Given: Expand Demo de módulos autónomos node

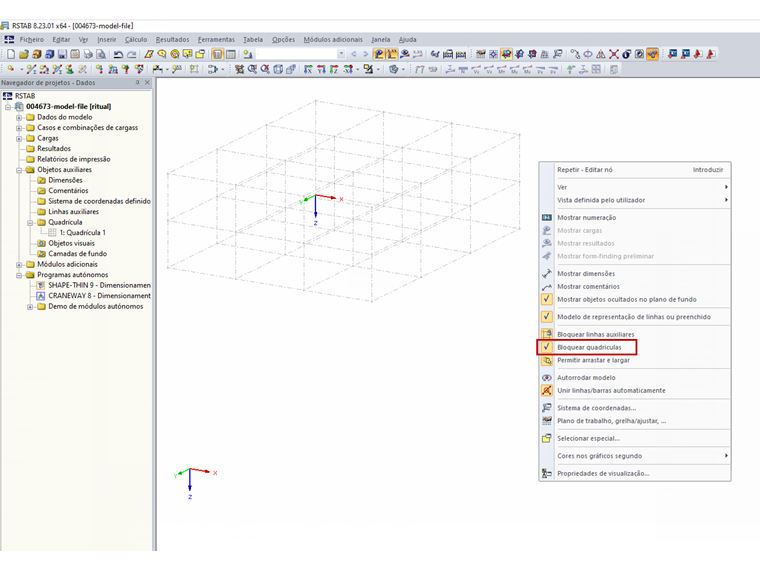Looking at the screenshot, I should pyautogui.click(x=30, y=307).
